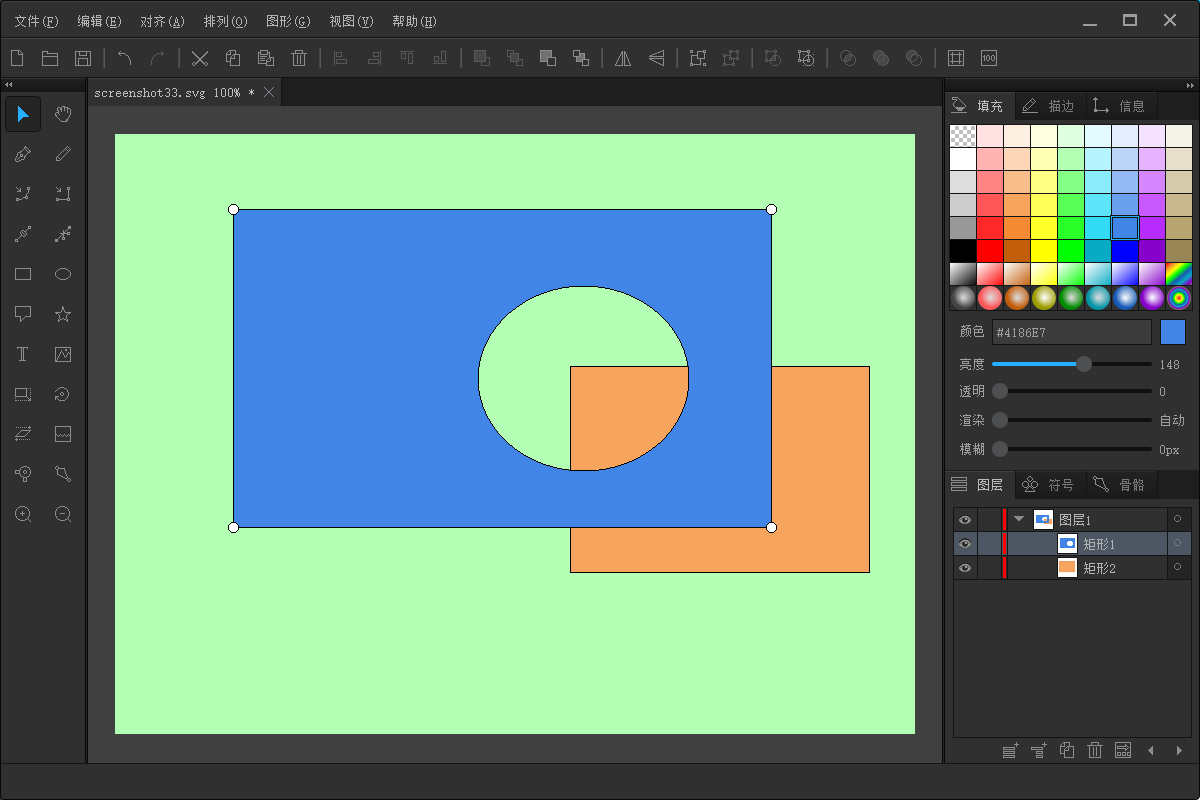Screen dimensions: 1200x800
Task: Click the 亮度 brightness slider handle
Action: tap(1084, 364)
